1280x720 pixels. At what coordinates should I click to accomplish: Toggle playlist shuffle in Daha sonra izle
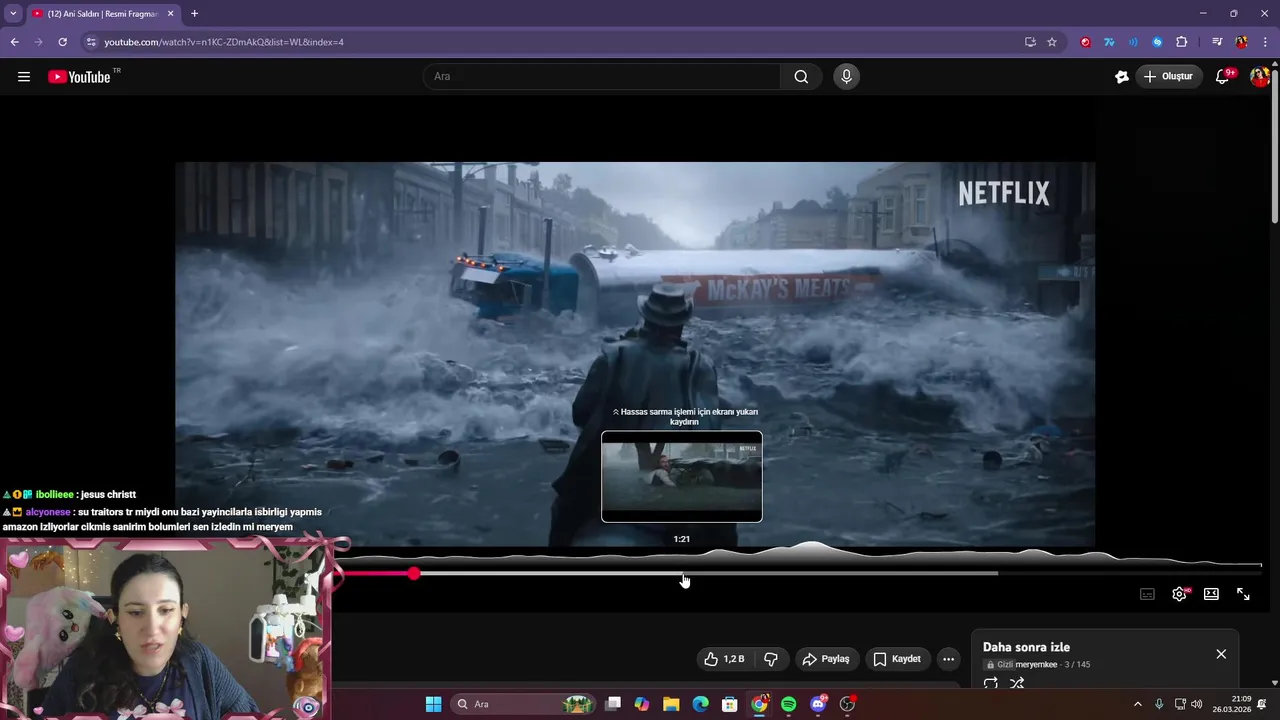1017,684
